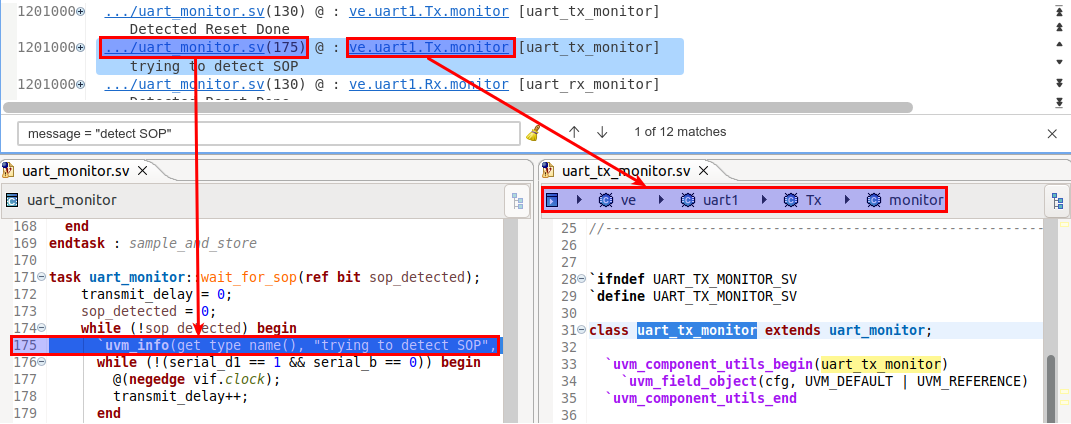Viewport: 1071px width, 424px height.
Task: Click 'wait_for_sop' task name on line 171
Action: click(247, 278)
